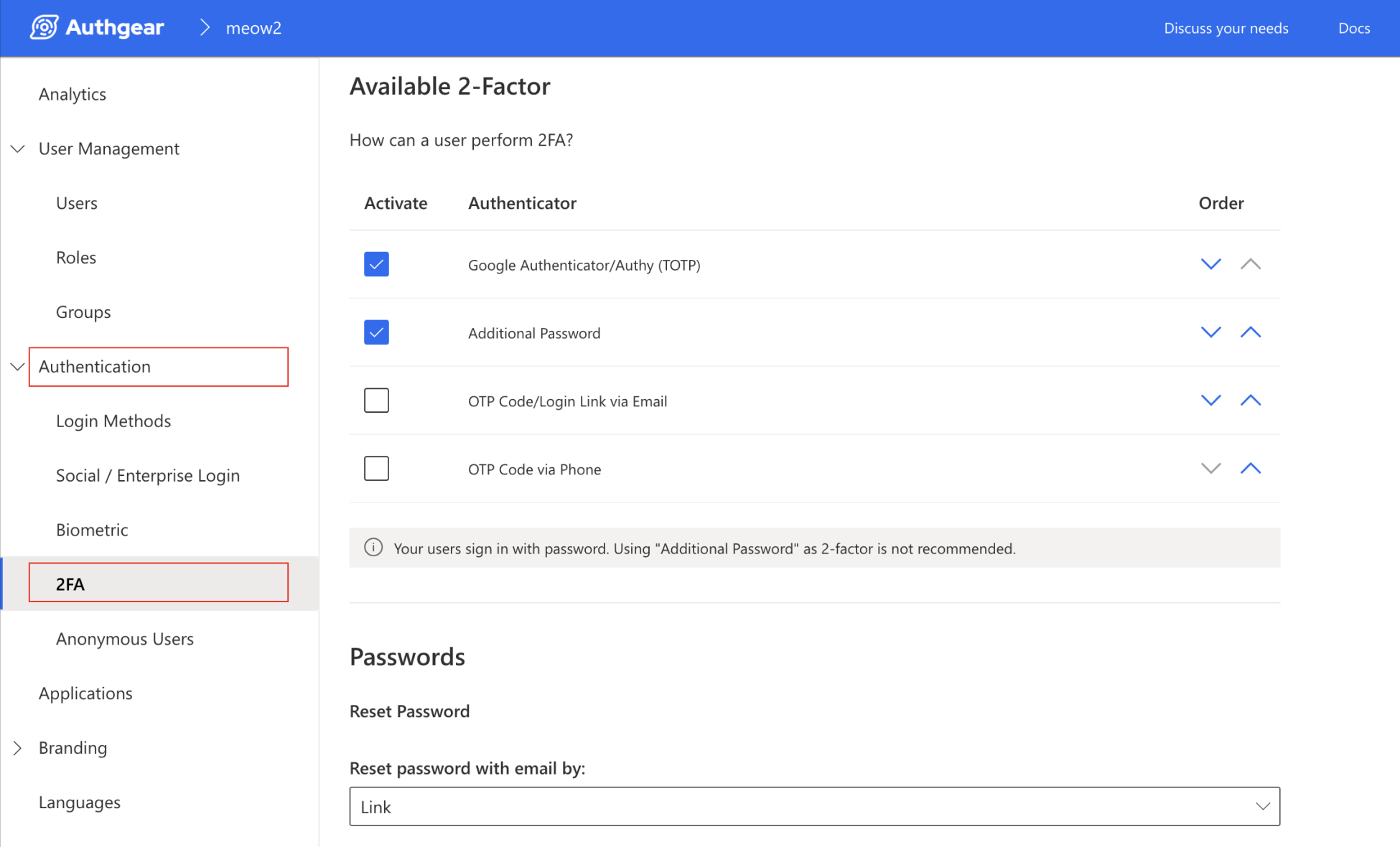Enable OTP Code via Phone checkbox

[376, 469]
